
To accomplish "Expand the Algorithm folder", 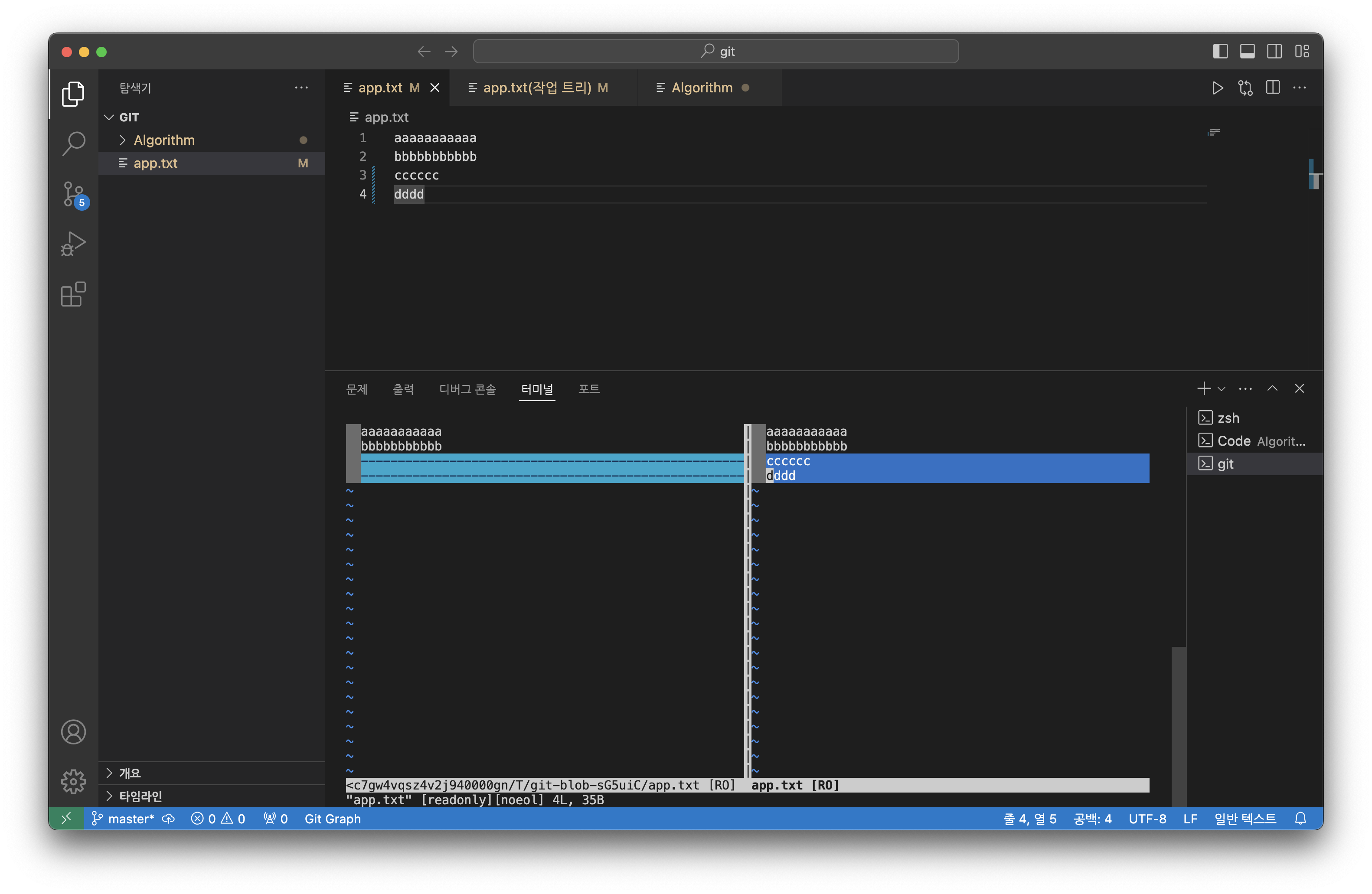I will pos(164,140).
